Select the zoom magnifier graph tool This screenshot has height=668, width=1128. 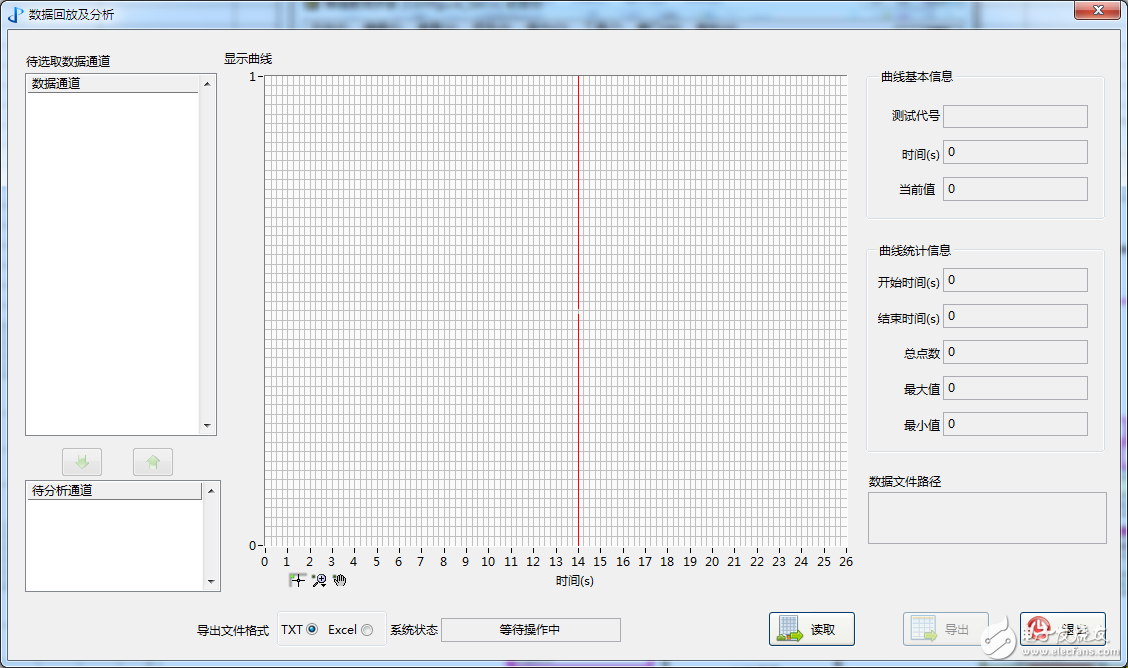click(x=319, y=580)
